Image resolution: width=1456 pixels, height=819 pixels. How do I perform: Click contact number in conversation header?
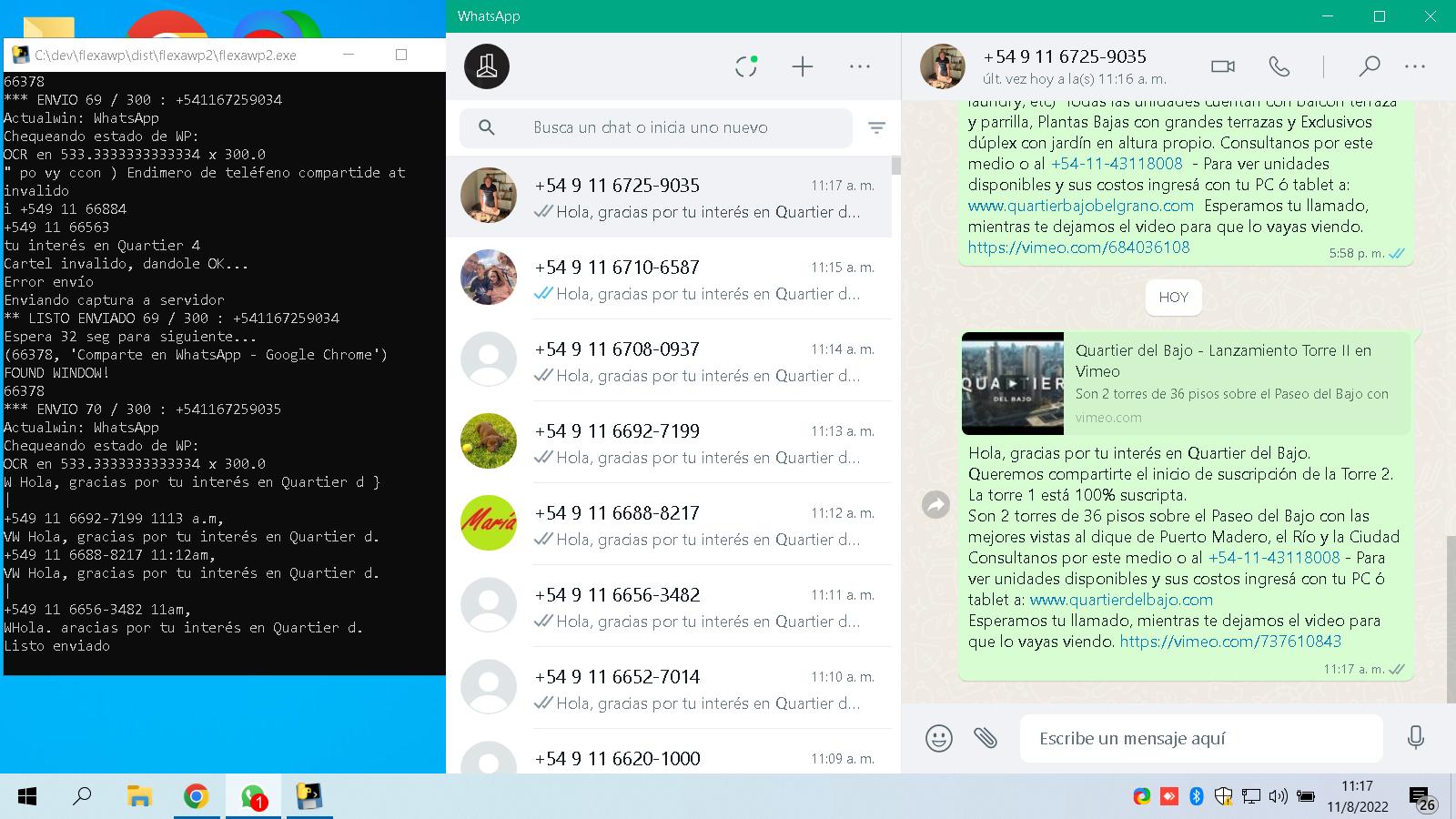click(x=1065, y=56)
